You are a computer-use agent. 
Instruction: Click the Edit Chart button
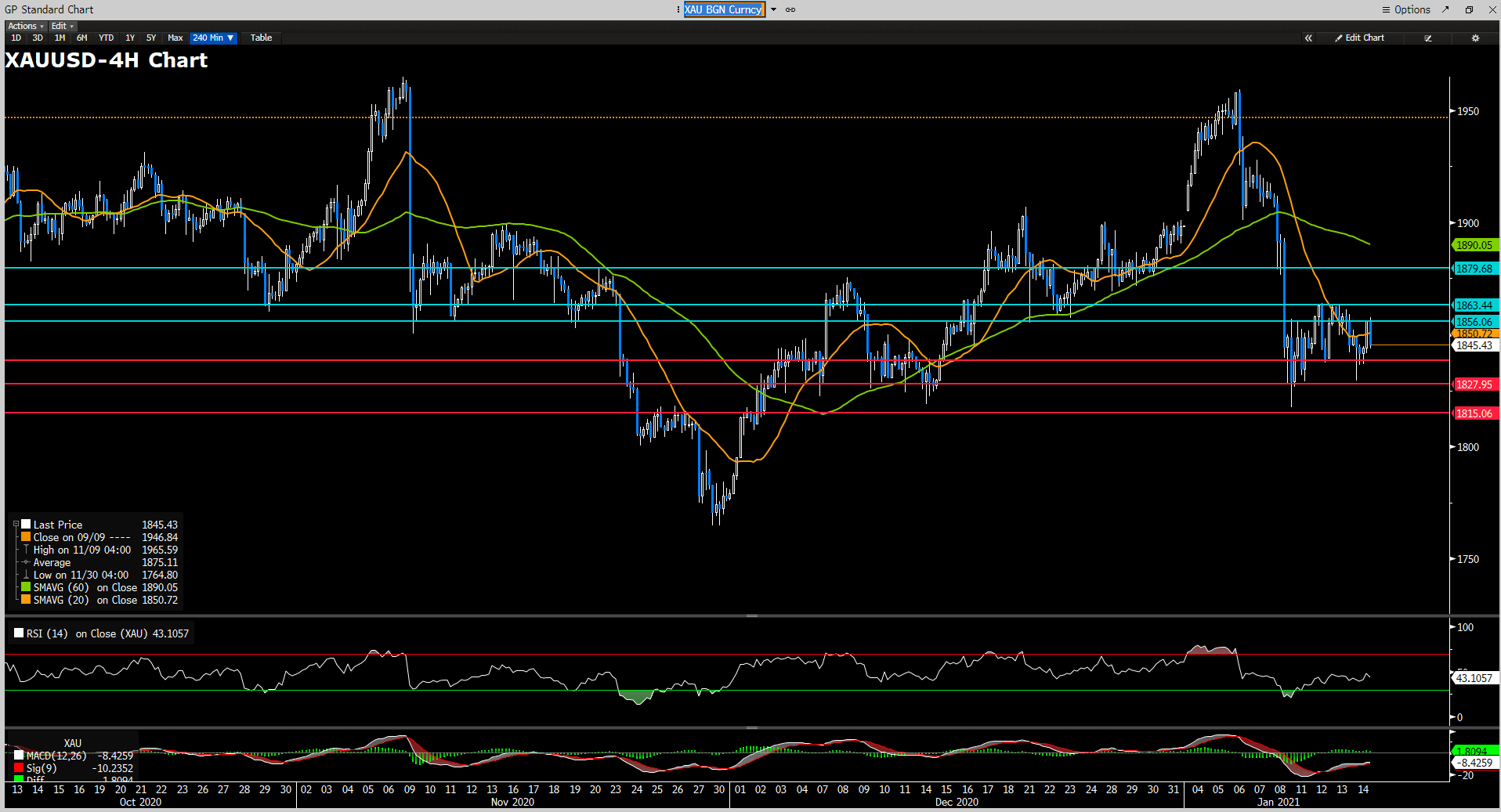tap(1360, 38)
